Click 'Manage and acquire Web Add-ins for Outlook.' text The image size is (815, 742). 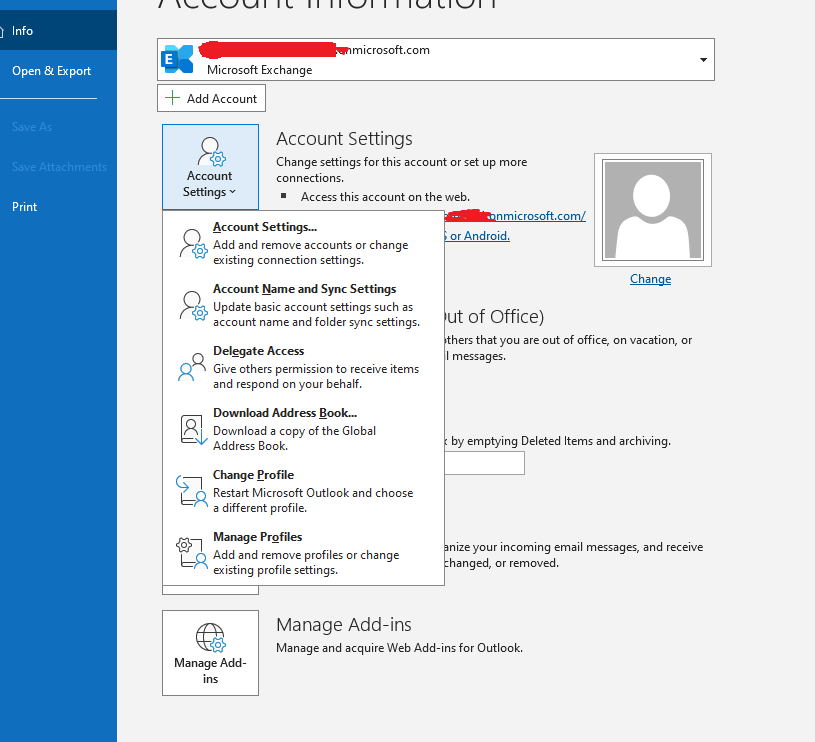(399, 648)
